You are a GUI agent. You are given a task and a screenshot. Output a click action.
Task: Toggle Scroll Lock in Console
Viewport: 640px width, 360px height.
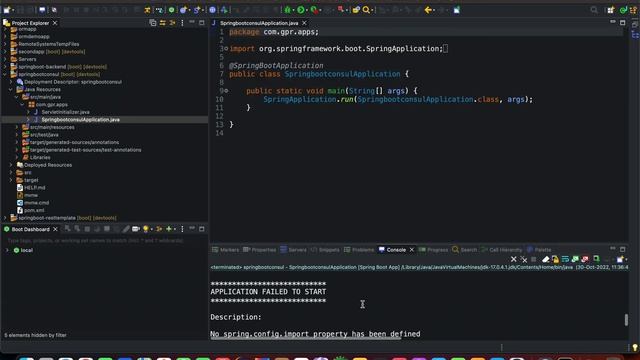[x=555, y=259]
